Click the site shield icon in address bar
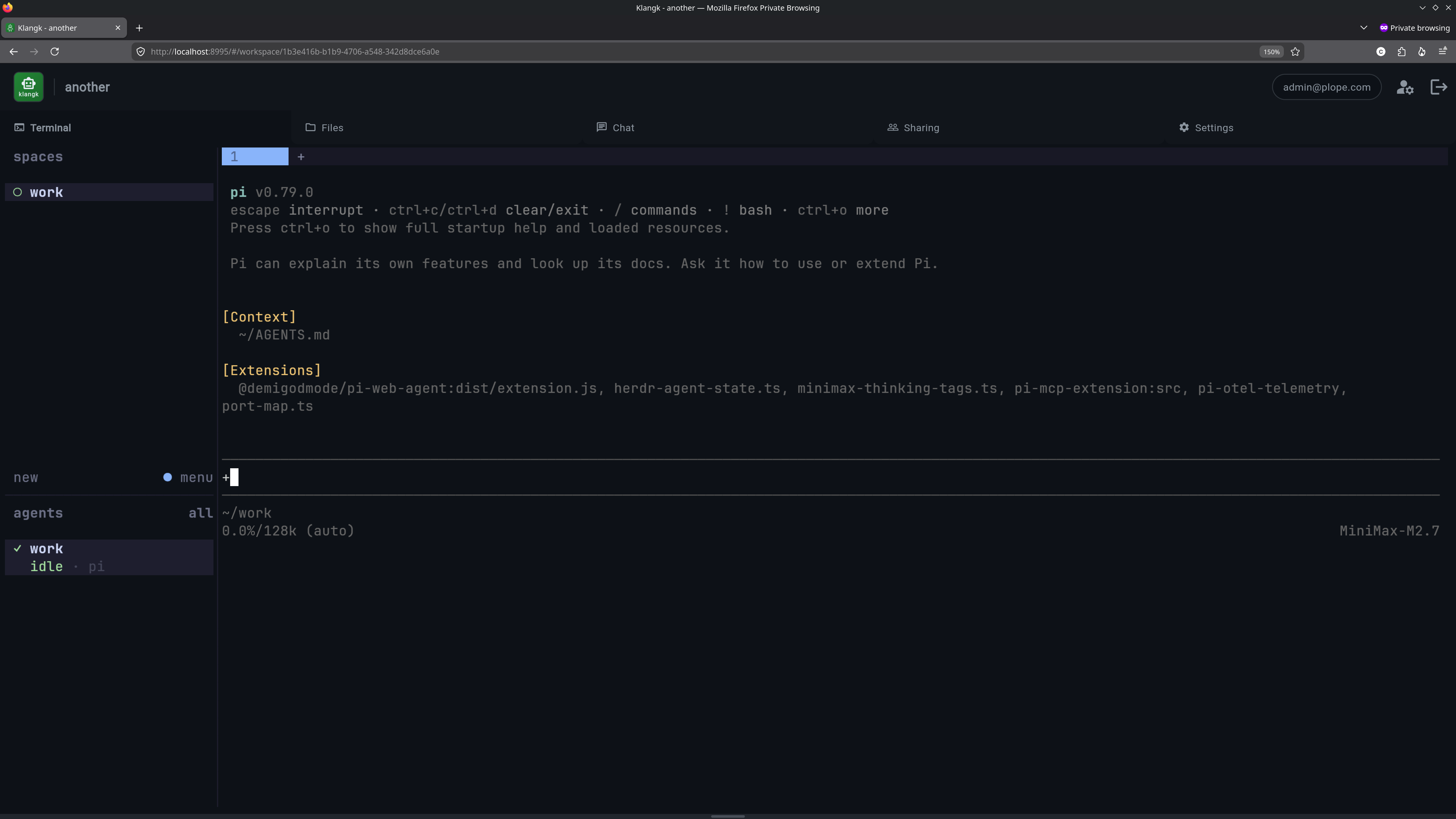The image size is (1456, 819). (x=141, y=52)
